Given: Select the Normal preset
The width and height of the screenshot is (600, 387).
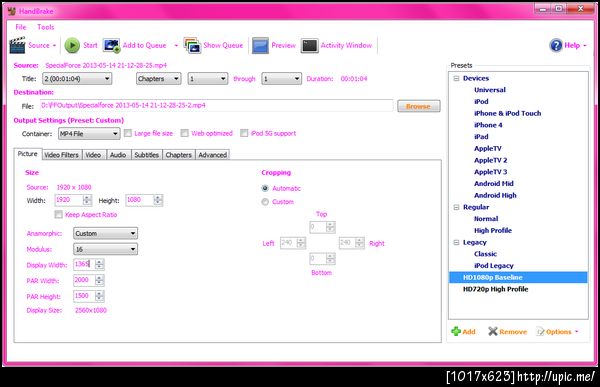Looking at the screenshot, I should point(486,219).
